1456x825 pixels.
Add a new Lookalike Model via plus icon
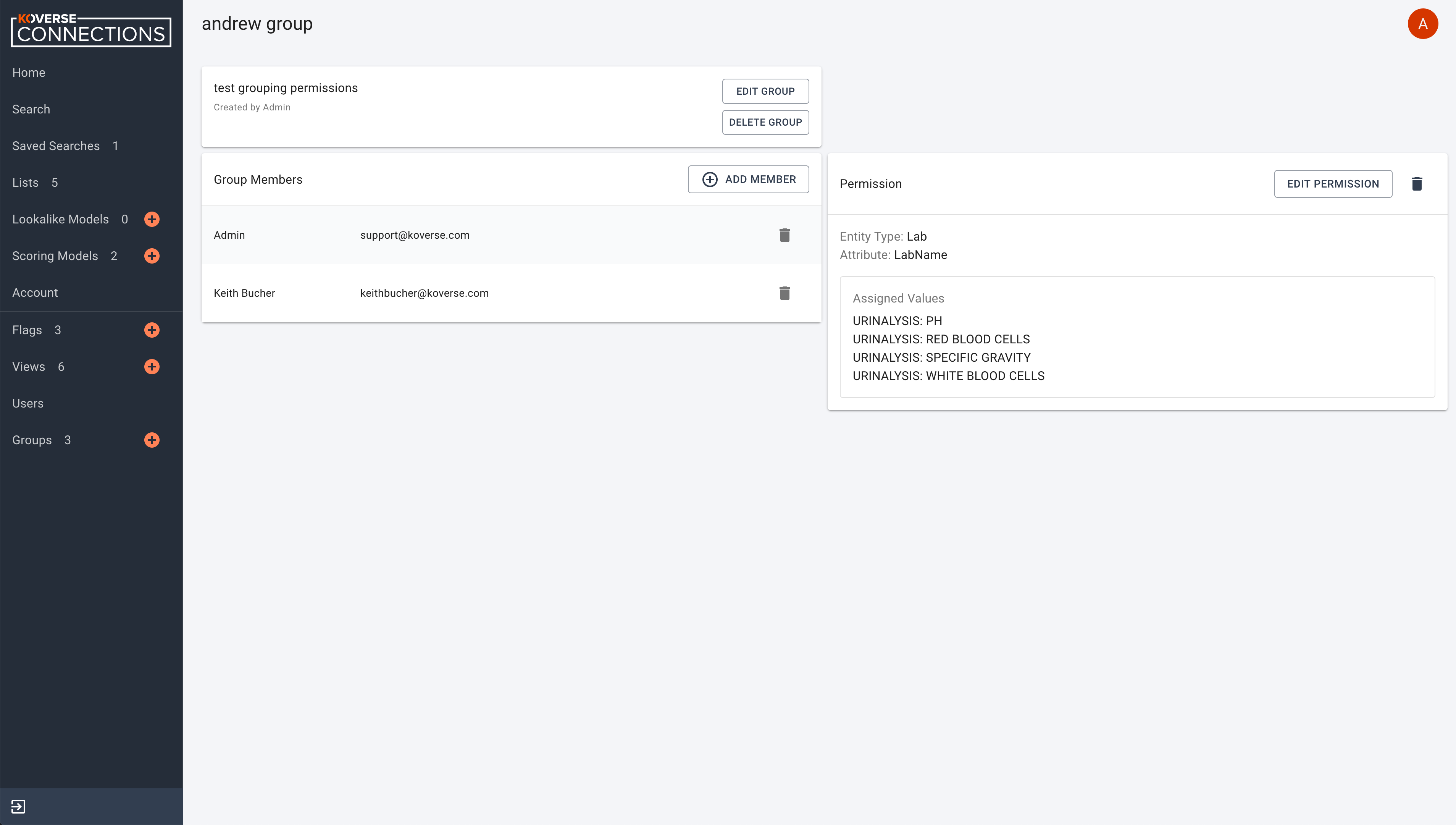pos(152,219)
